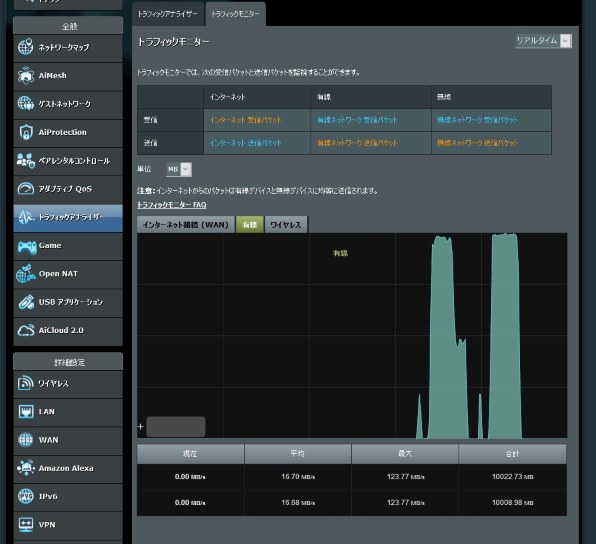596x544 pixels.
Task: Open the AiProtection shield icon
Action: 25,132
